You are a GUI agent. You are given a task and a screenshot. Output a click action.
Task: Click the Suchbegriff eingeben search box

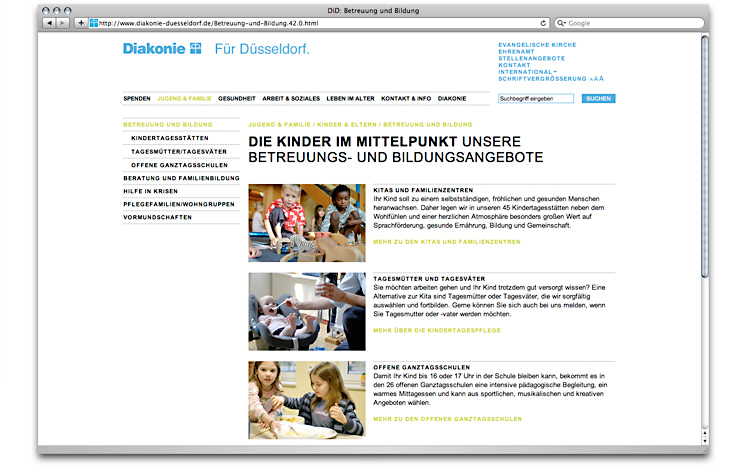(x=536, y=98)
